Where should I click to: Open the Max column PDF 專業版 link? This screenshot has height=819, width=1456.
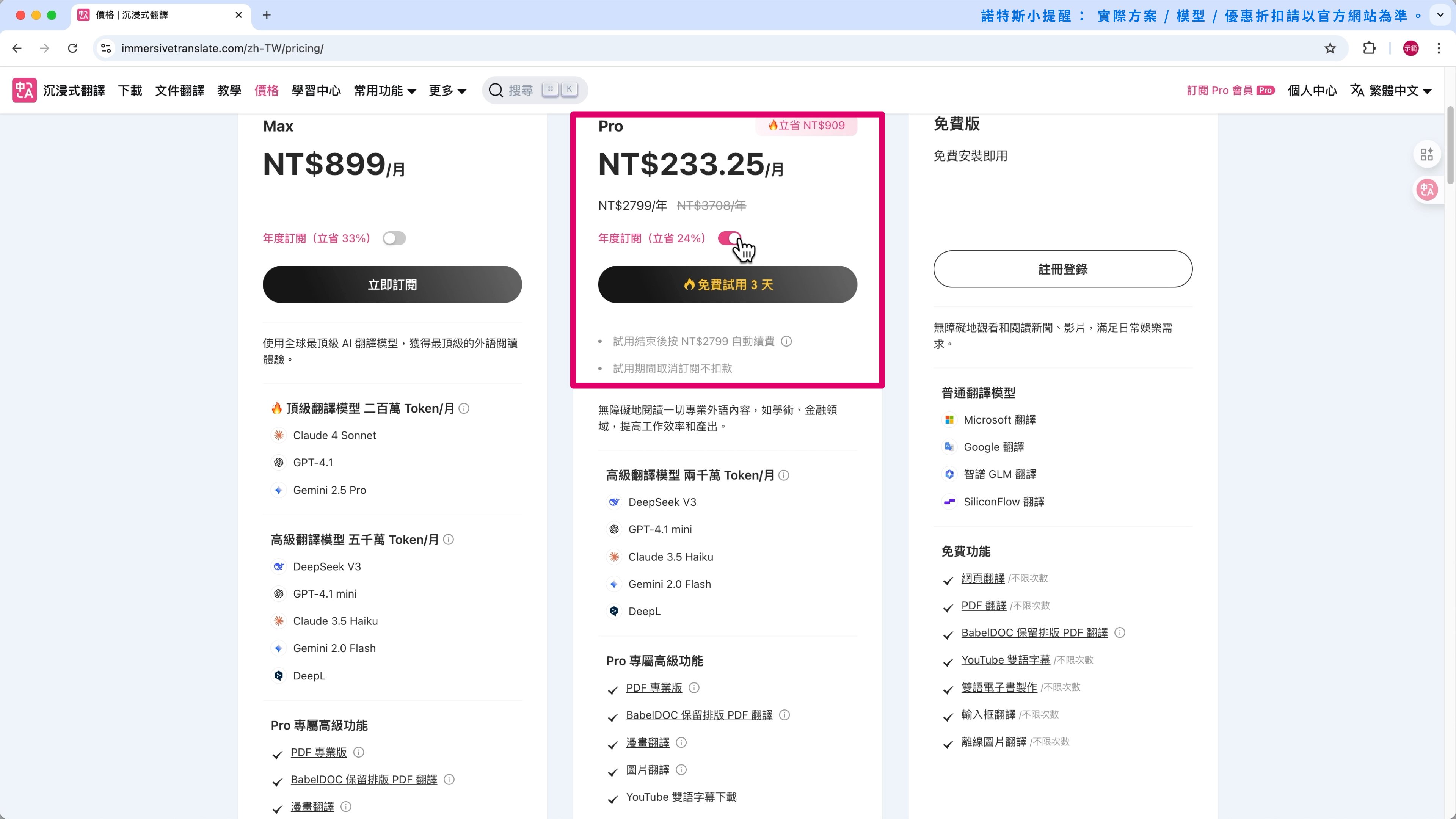(x=319, y=752)
